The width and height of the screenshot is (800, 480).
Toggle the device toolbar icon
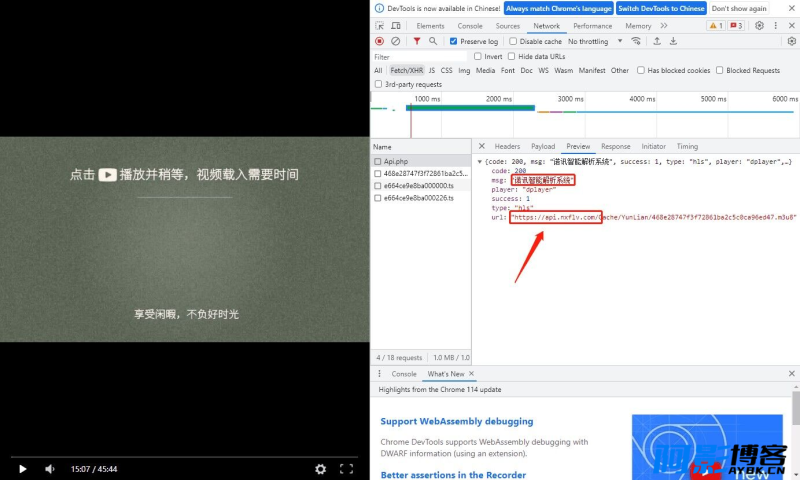click(396, 26)
